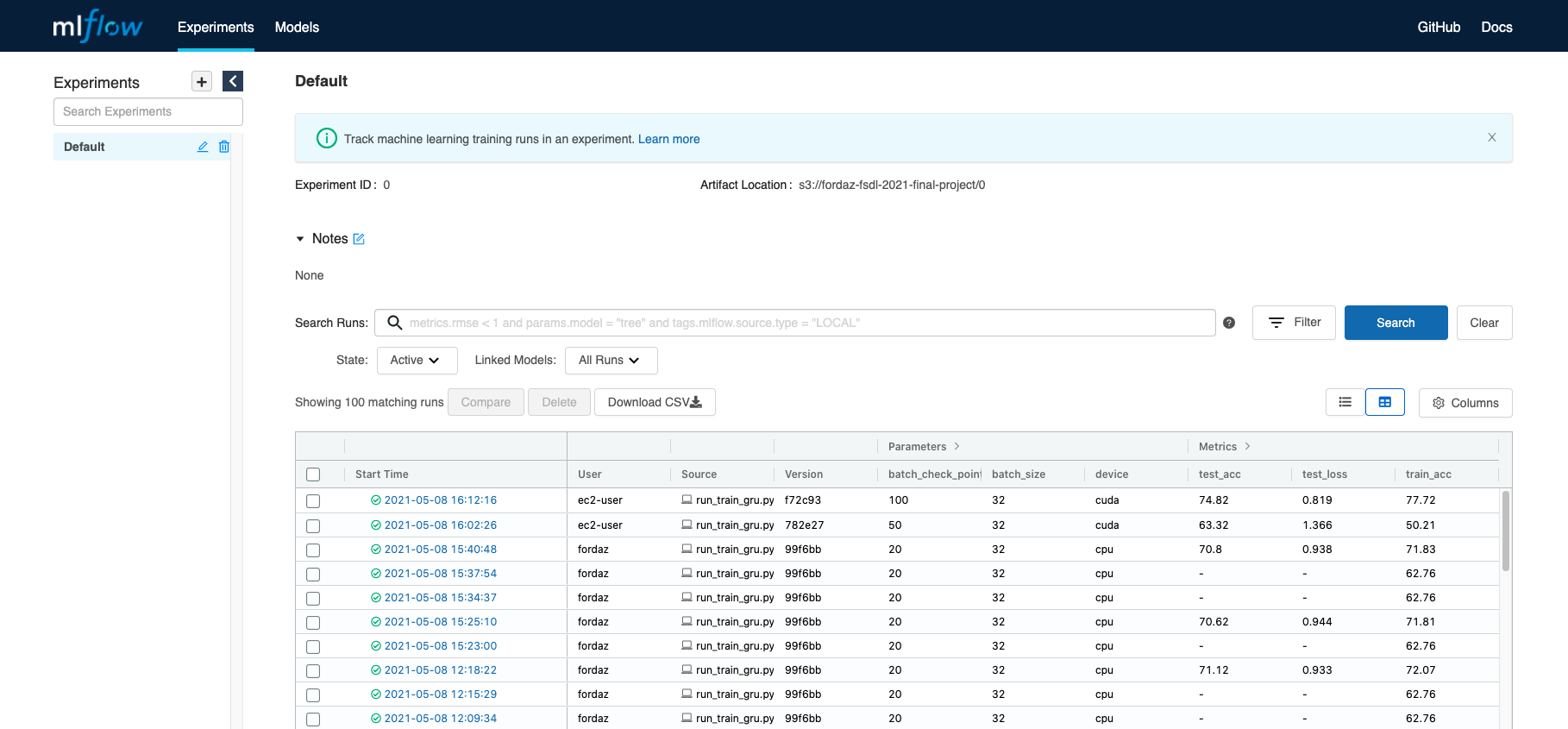
Task: Sort by Start Time column header
Action: point(382,474)
